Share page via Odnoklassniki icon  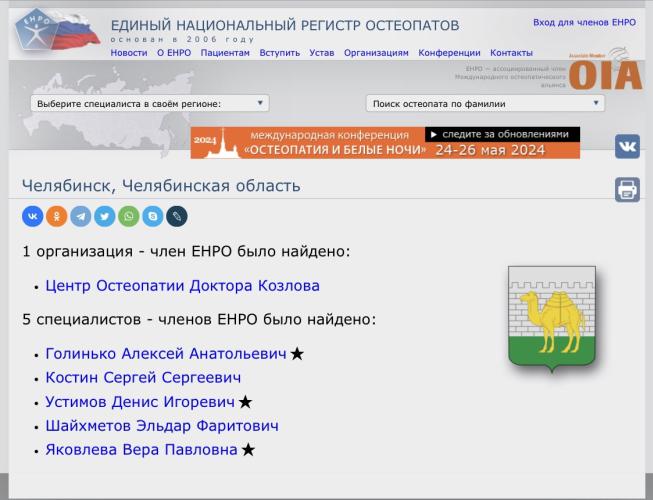[x=57, y=216]
